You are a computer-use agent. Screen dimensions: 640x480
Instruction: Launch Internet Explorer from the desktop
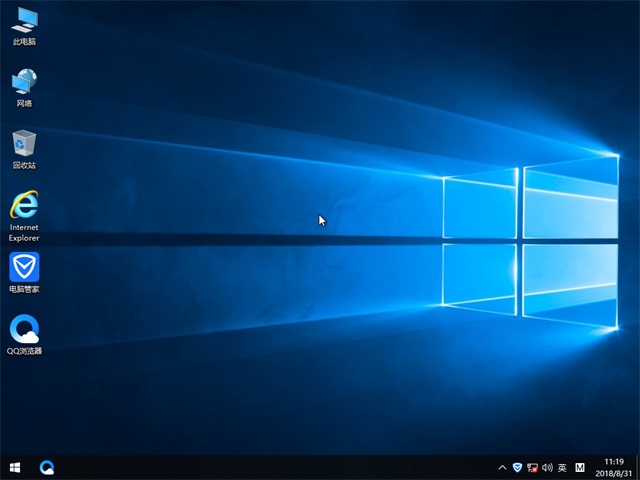click(24, 205)
